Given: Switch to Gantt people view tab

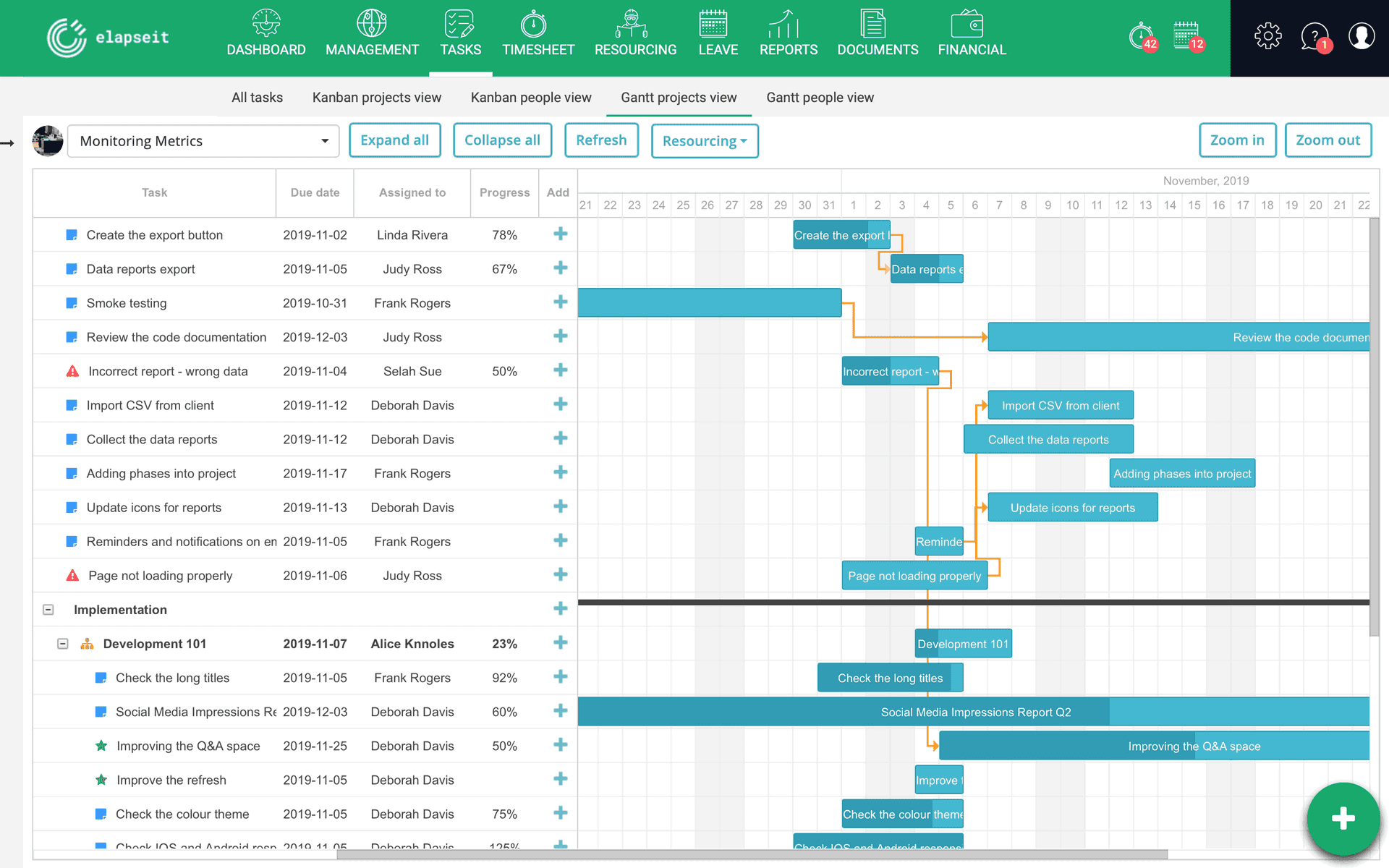Looking at the screenshot, I should (x=821, y=97).
